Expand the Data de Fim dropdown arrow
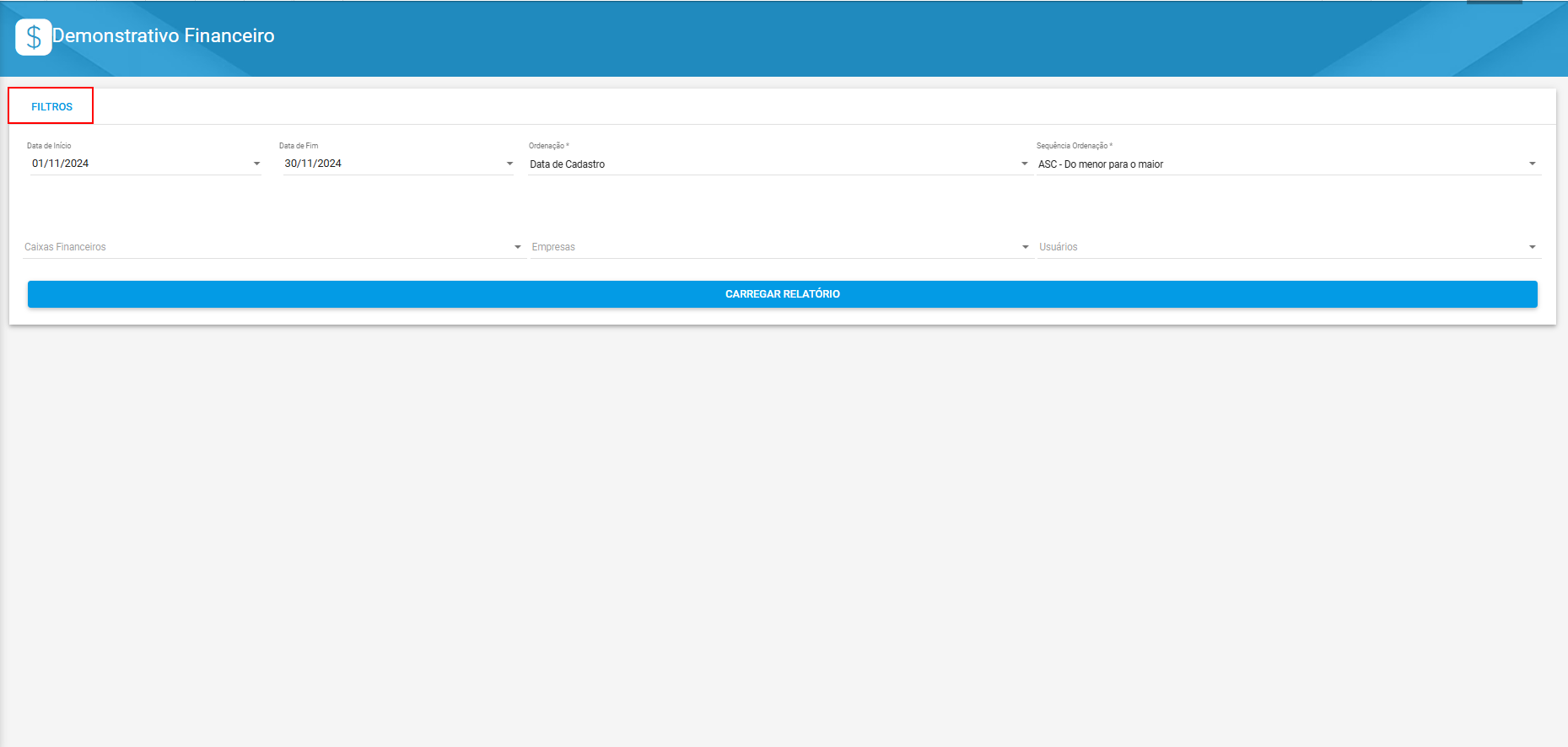This screenshot has height=747, width=1568. coord(509,164)
